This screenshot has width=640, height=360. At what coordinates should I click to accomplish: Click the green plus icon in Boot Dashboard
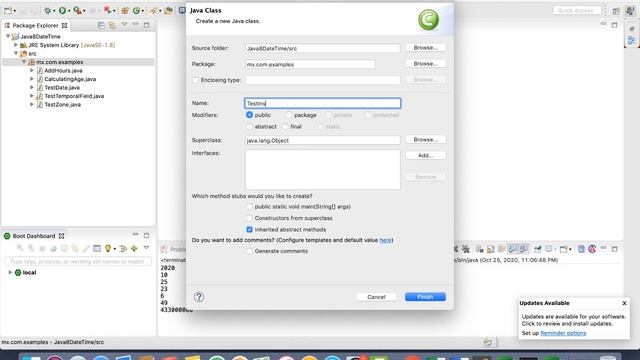(134, 248)
